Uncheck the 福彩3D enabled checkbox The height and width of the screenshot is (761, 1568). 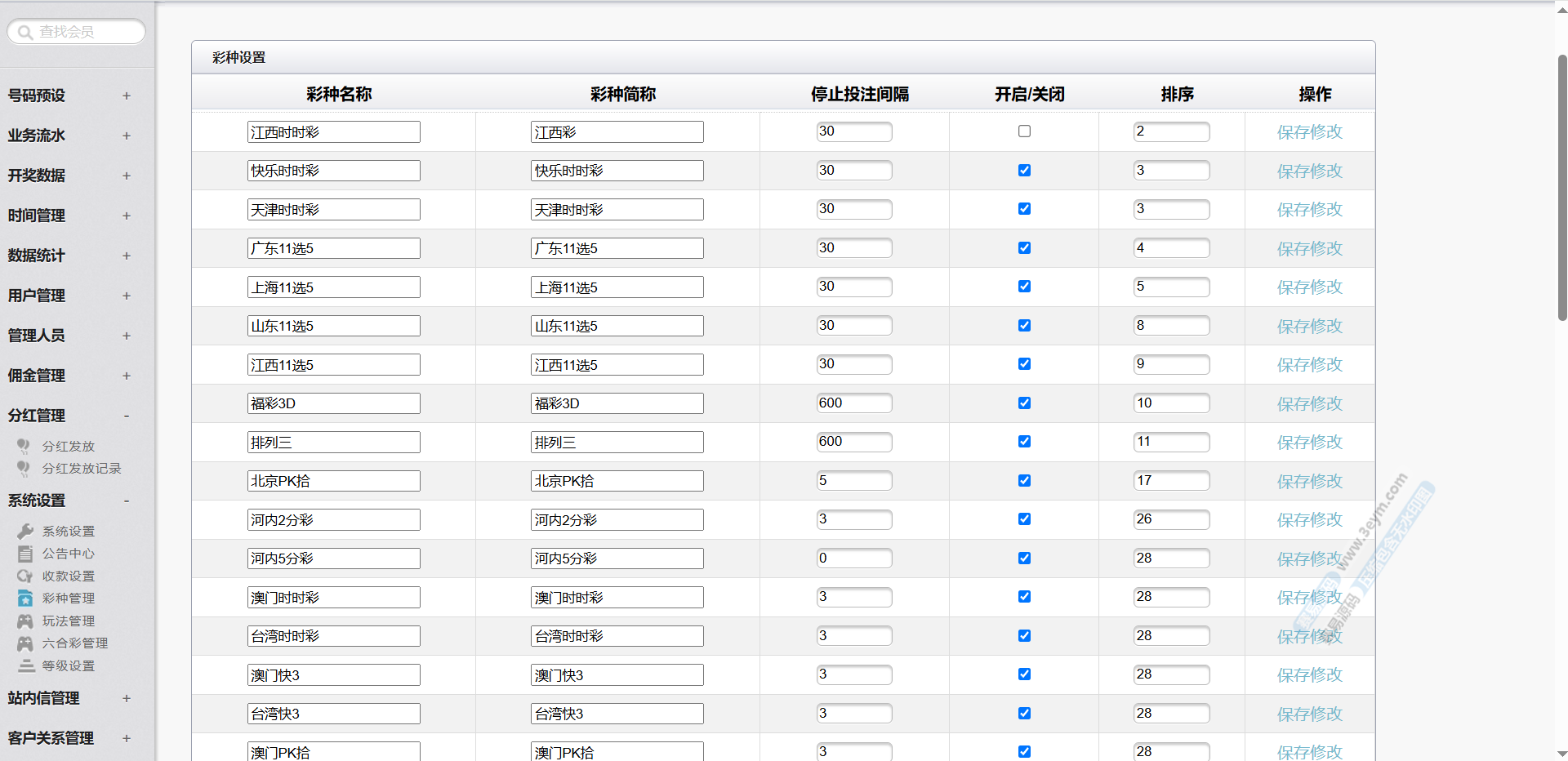pyautogui.click(x=1024, y=403)
